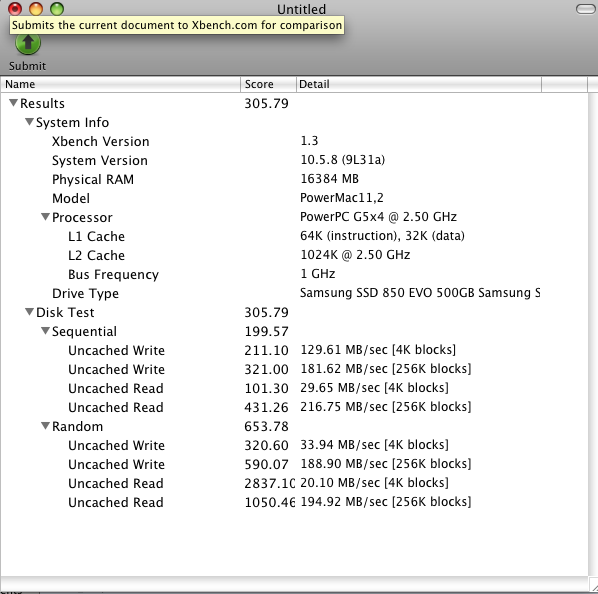Click the red close window button
The width and height of the screenshot is (598, 594).
click(15, 8)
